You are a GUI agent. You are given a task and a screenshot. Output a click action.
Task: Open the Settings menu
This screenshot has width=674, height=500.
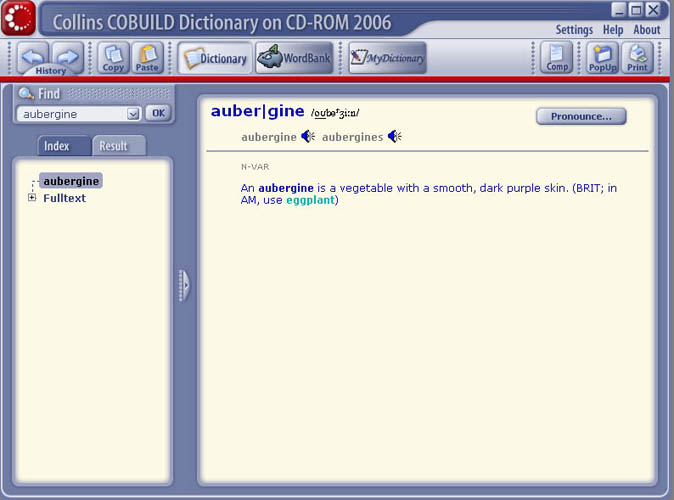[574, 30]
